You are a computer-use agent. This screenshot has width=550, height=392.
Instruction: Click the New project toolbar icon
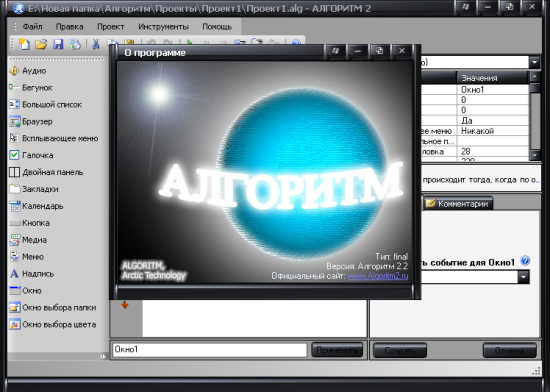24,44
